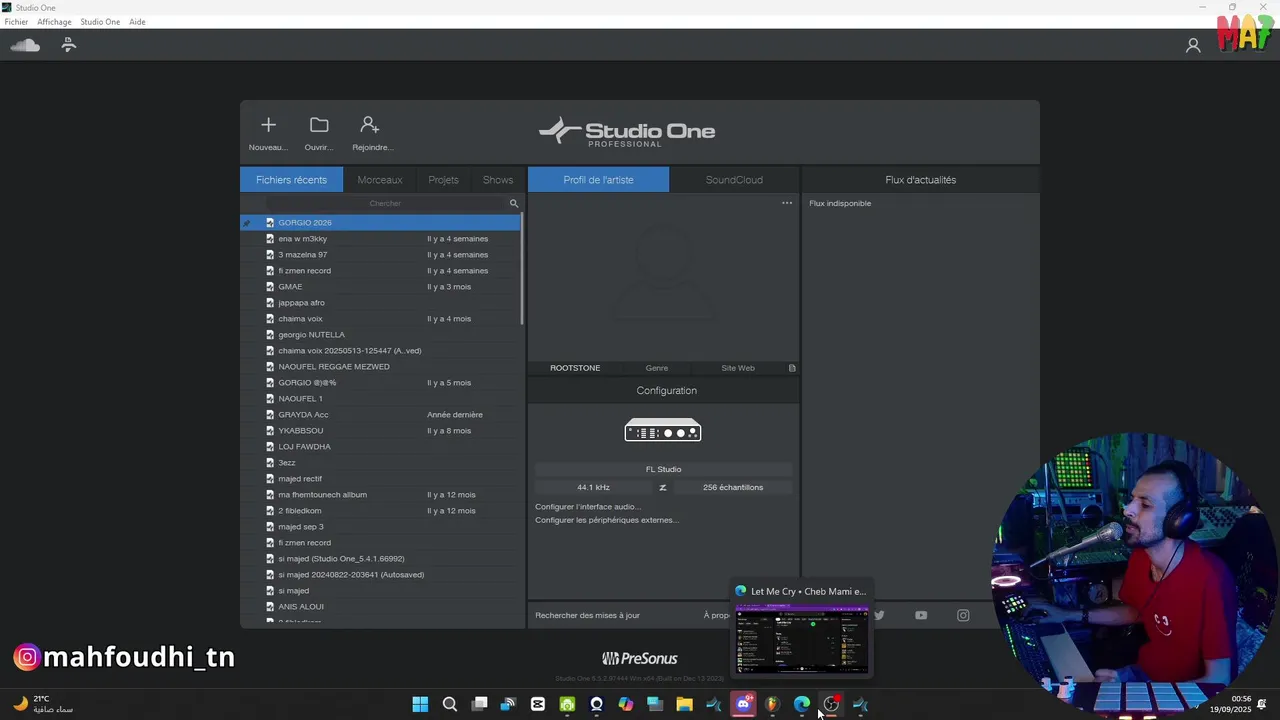Viewport: 1280px width, 720px height.
Task: Click the Chercher search field
Action: click(x=385, y=203)
